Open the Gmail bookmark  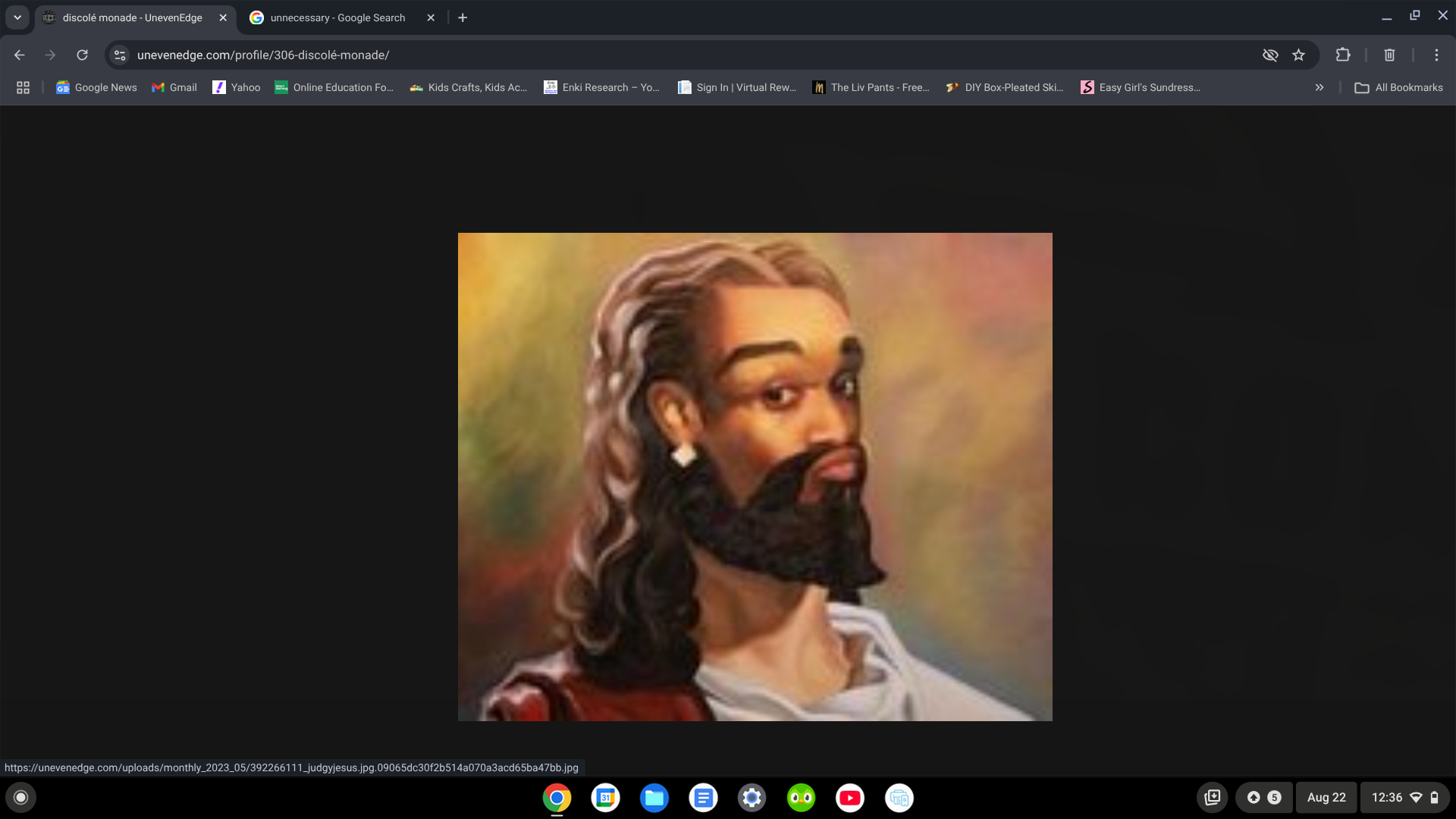[174, 87]
